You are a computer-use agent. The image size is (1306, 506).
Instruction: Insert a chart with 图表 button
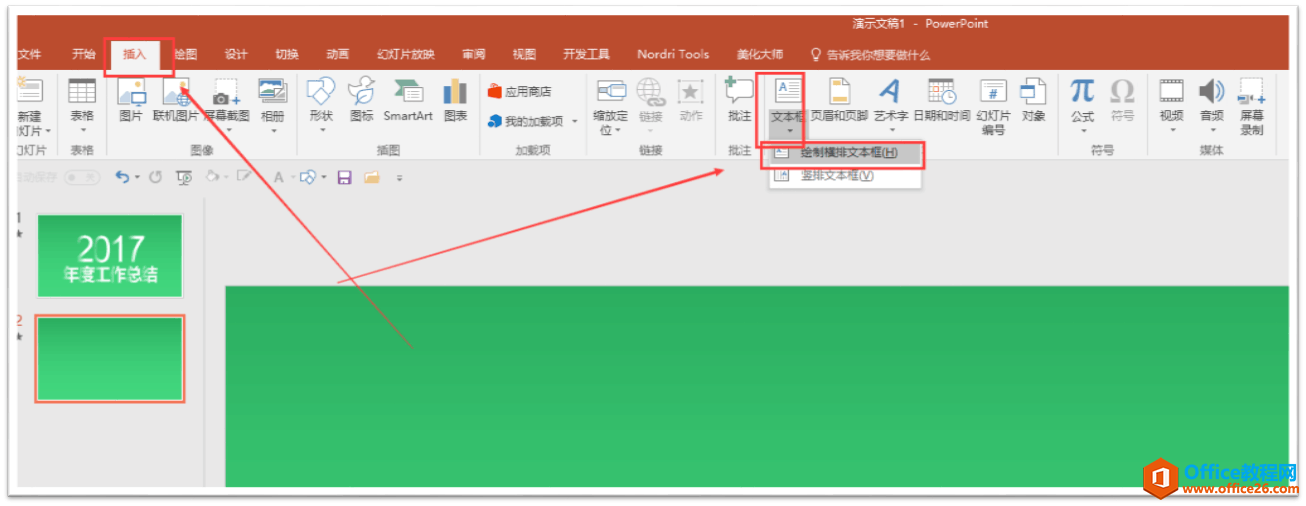pos(456,99)
